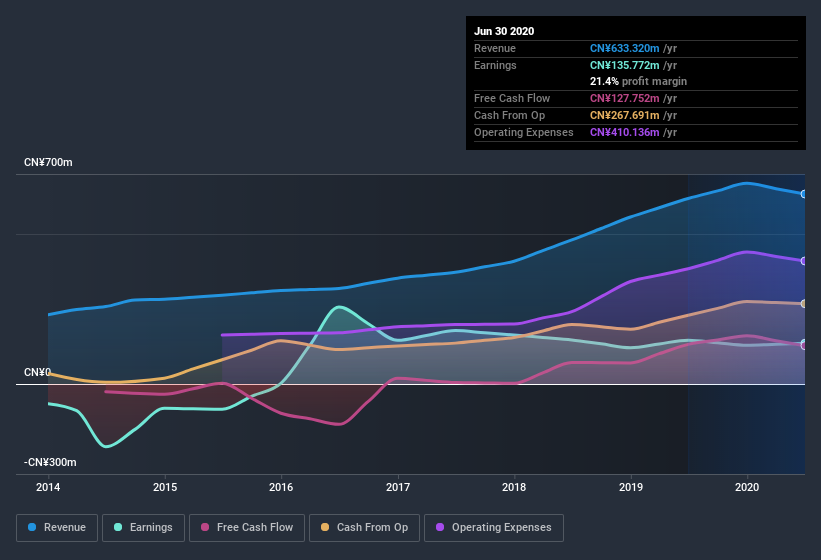This screenshot has height=560, width=821.
Task: Click the 2017 x-axis label
Action: click(x=398, y=486)
